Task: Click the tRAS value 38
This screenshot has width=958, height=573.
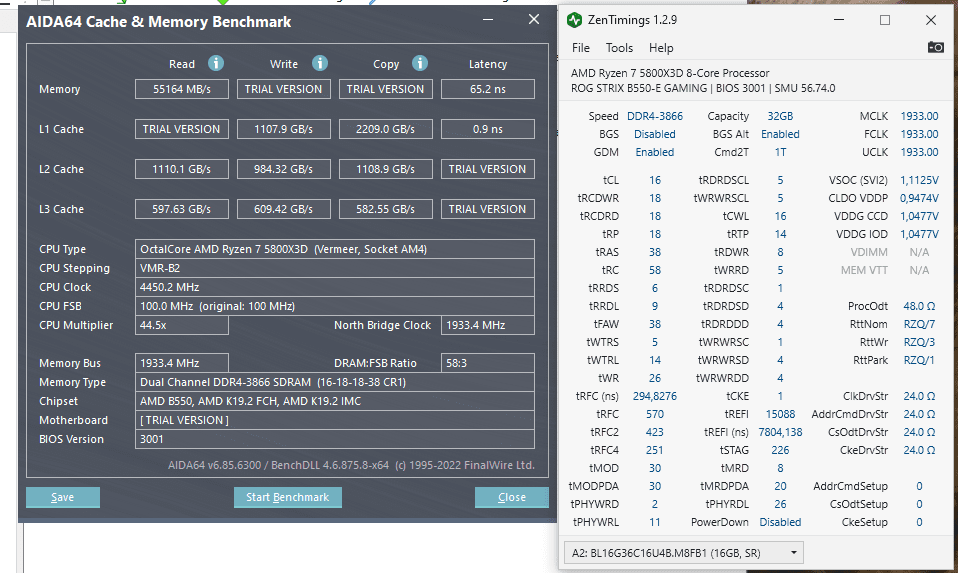Action: (x=654, y=252)
